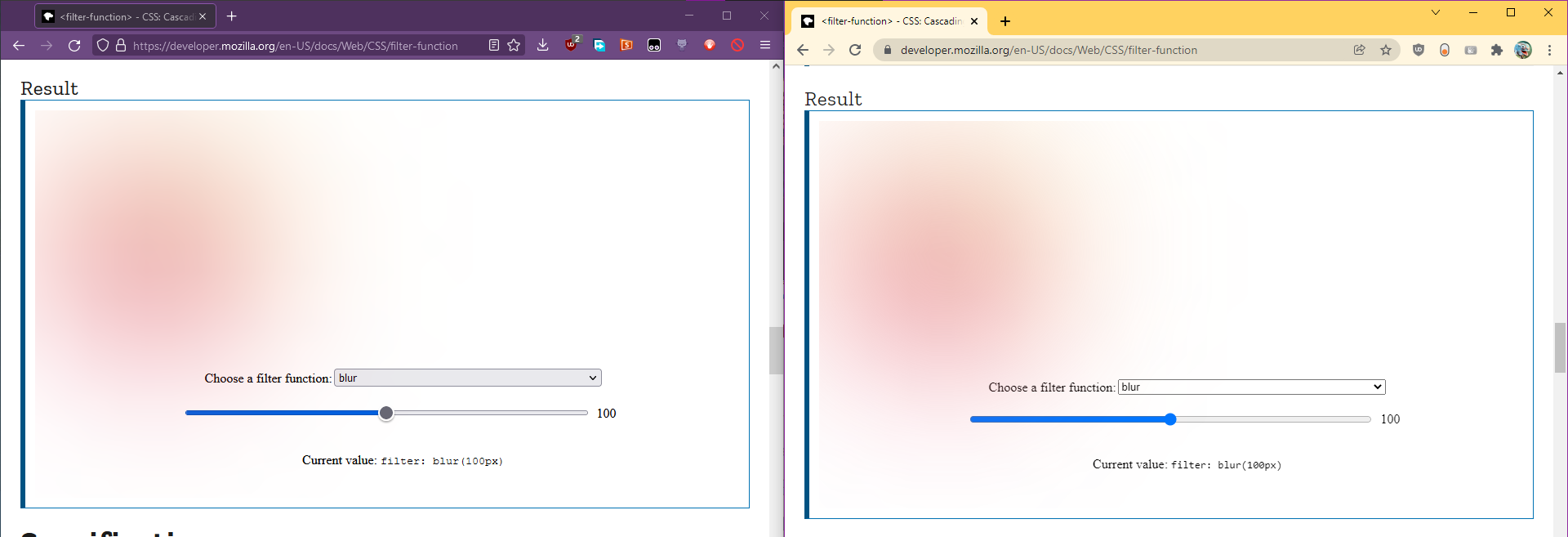This screenshot has width=1568, height=537.
Task: Click 'Choose a filter function:' label in Chrome
Action: coord(1052,387)
